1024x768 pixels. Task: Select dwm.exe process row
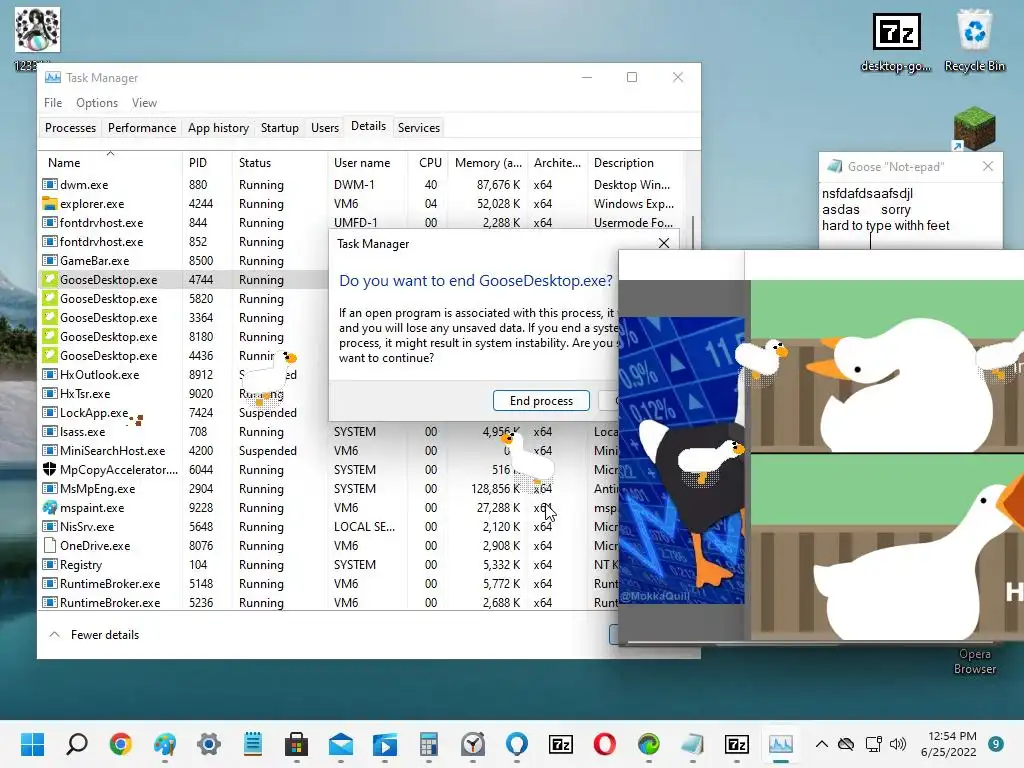[x=360, y=185]
